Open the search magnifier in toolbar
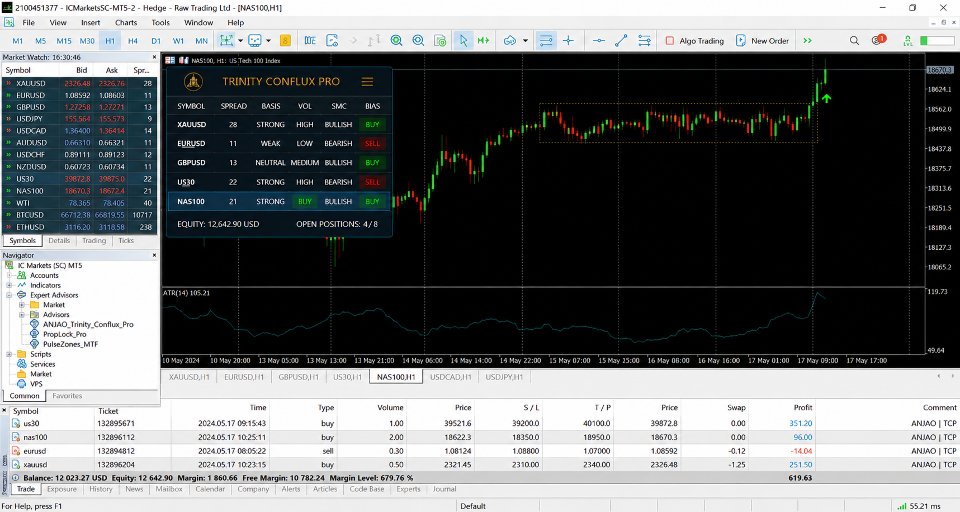Viewport: 960px width, 512px height. 854,40
